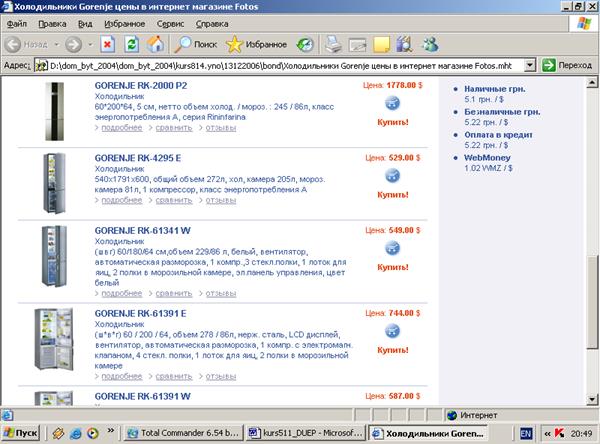Expand the Back button history dropdown
600x444 pixels.
(55, 44)
